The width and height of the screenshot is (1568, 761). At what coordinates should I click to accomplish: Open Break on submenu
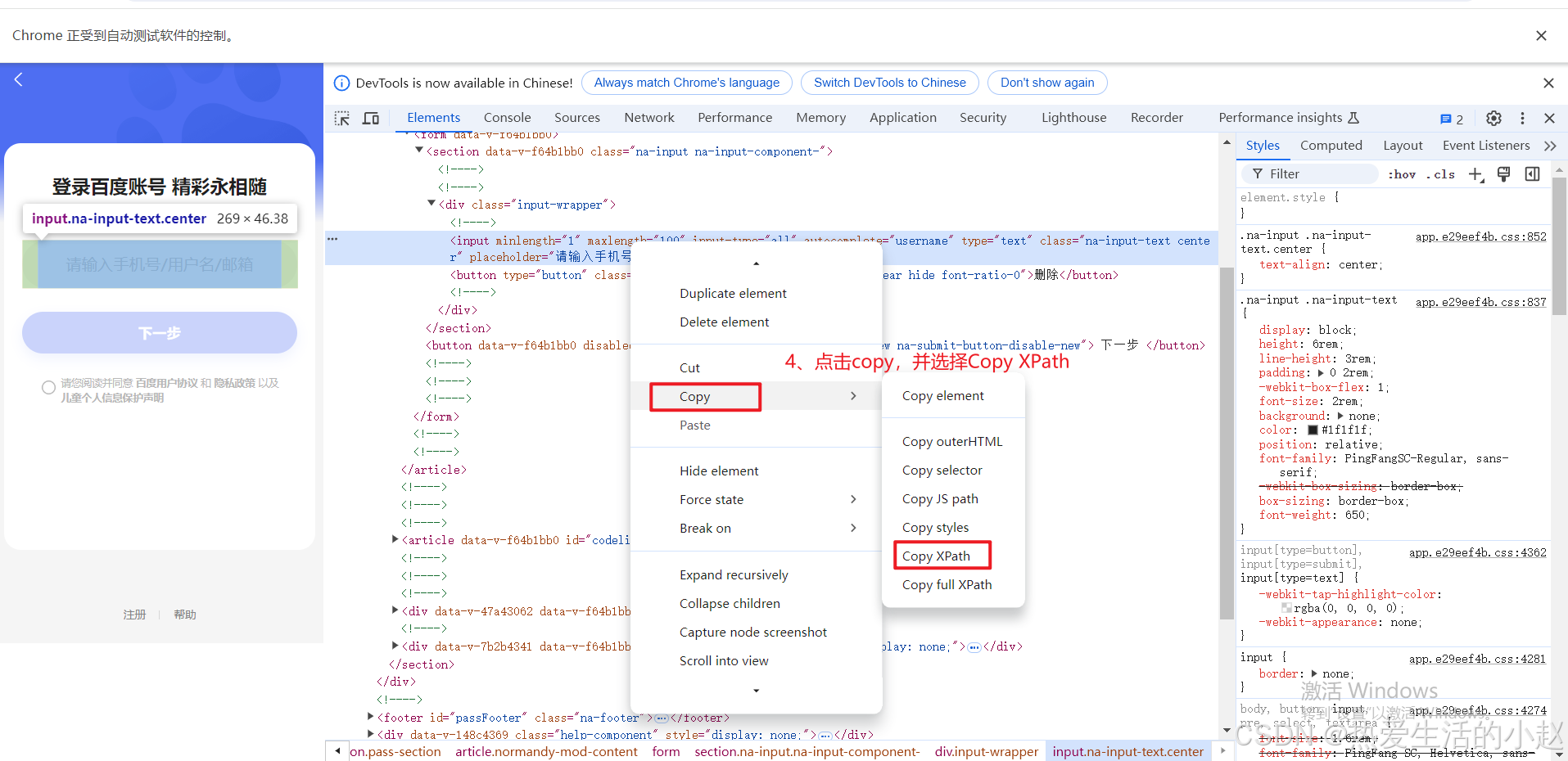[x=757, y=528]
